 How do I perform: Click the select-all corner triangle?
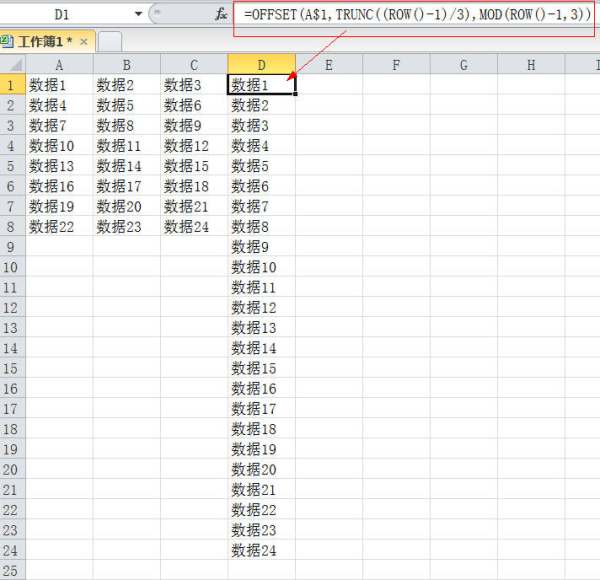click(12, 65)
